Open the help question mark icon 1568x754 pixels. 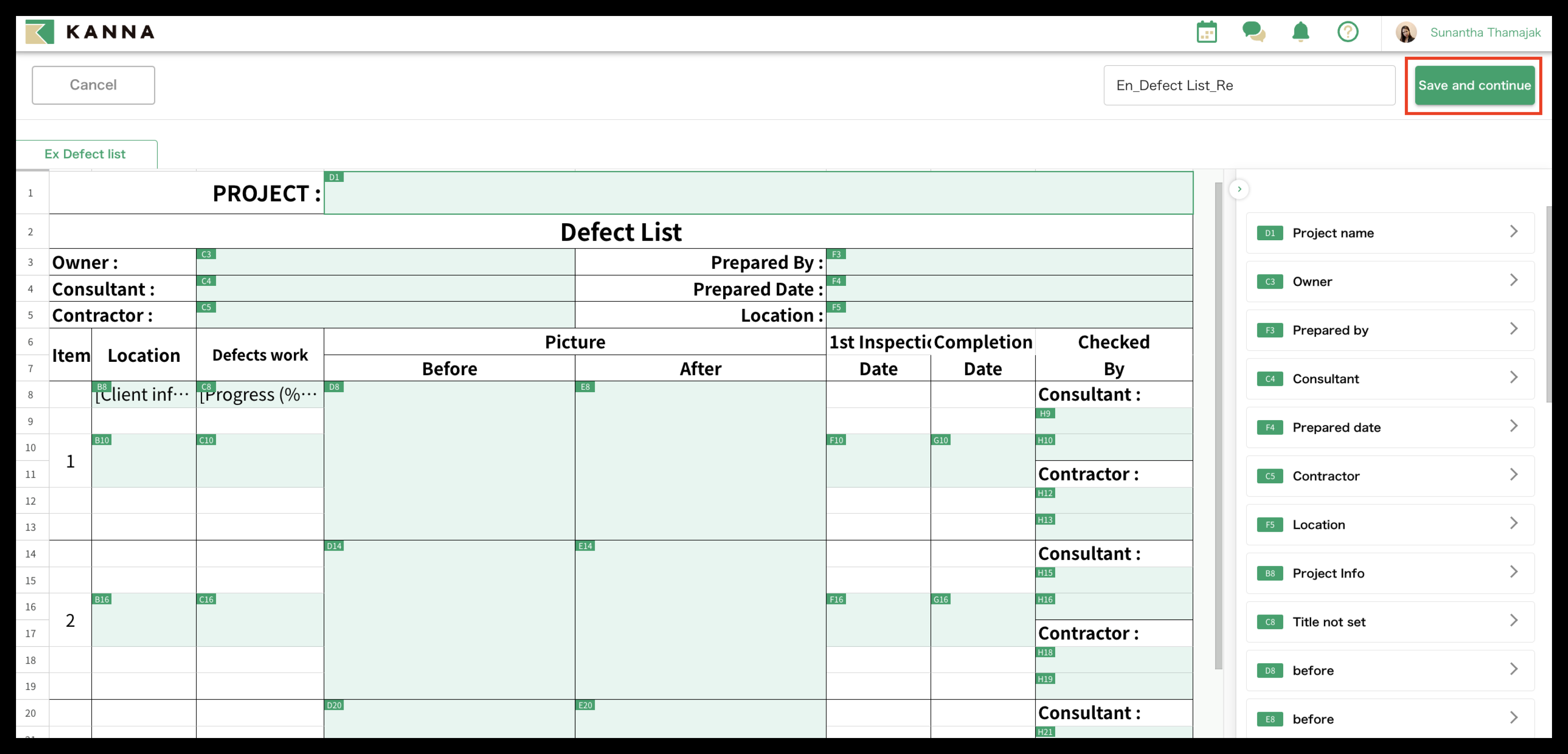(x=1348, y=32)
